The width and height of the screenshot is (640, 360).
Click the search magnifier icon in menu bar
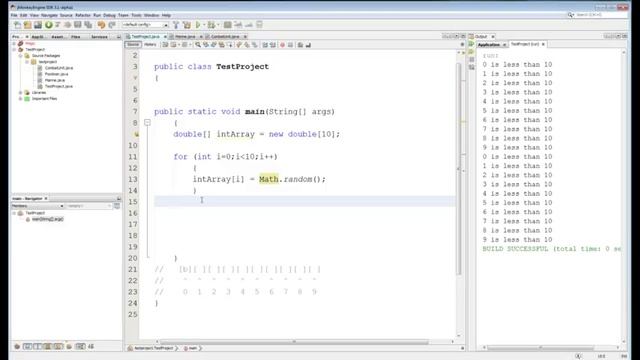point(570,15)
